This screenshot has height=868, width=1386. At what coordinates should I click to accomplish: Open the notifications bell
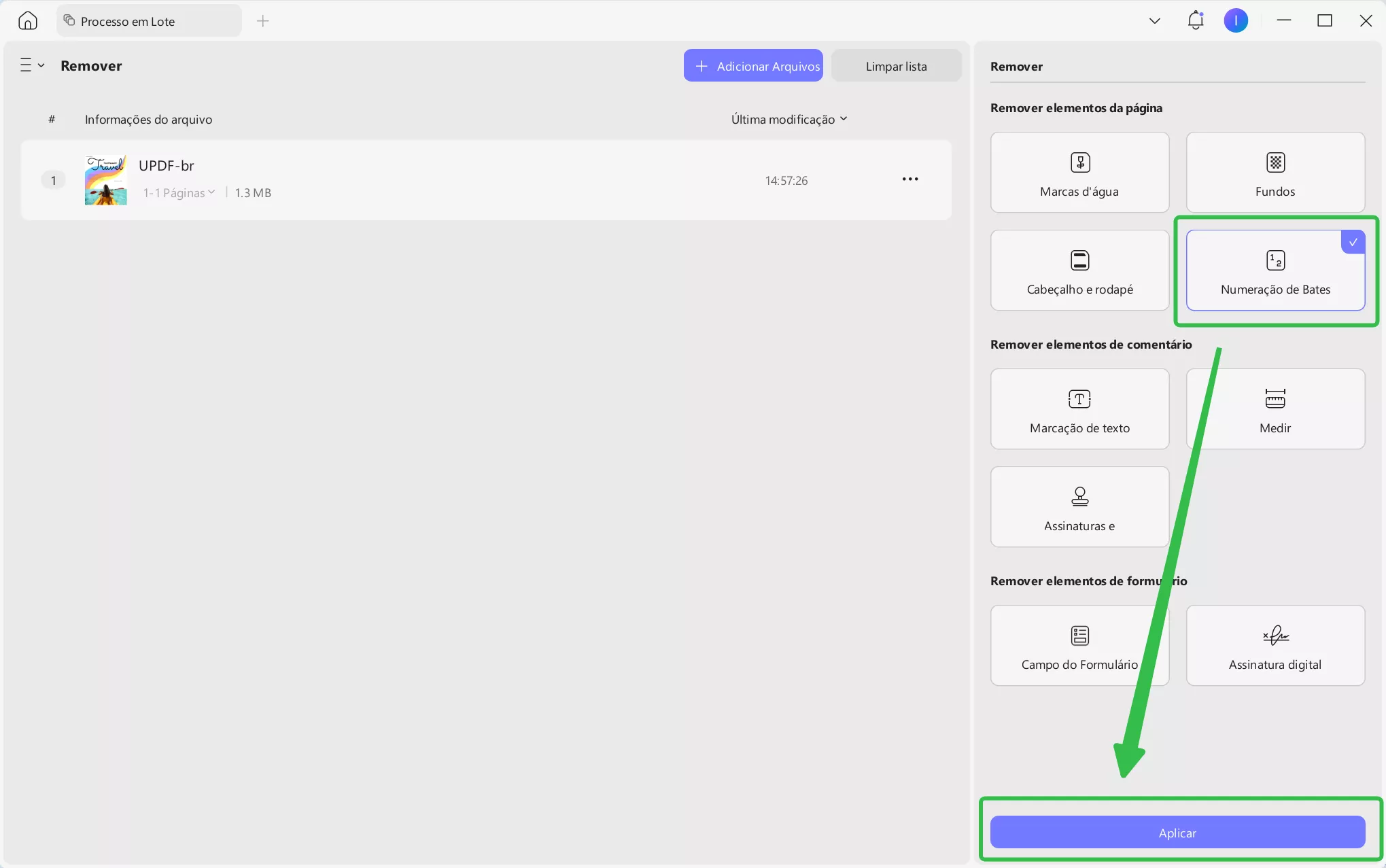tap(1195, 21)
